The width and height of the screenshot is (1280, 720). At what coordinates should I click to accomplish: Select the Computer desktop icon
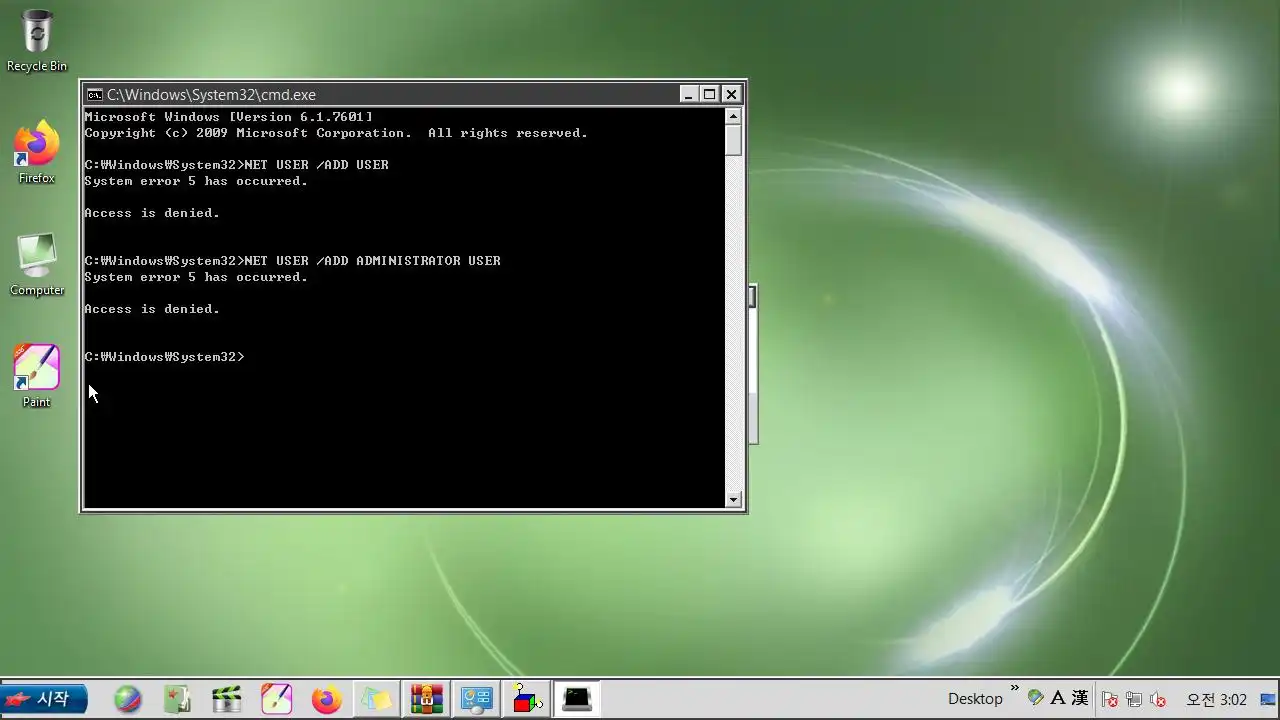[37, 265]
